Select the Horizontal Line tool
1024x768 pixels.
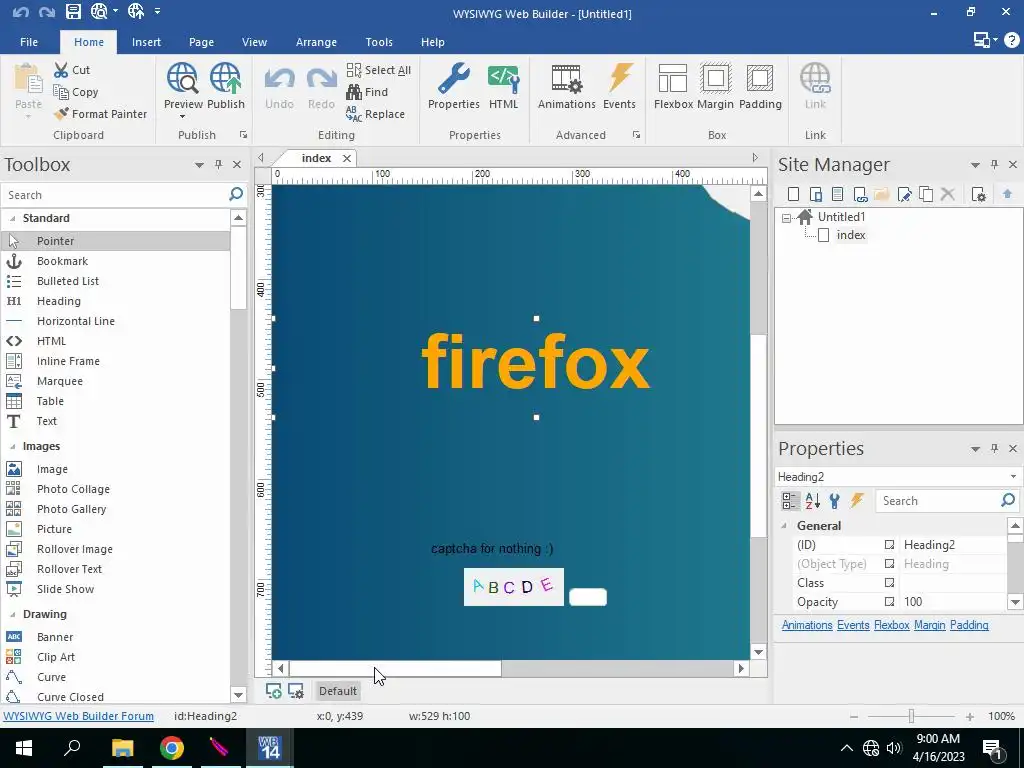tap(116, 321)
